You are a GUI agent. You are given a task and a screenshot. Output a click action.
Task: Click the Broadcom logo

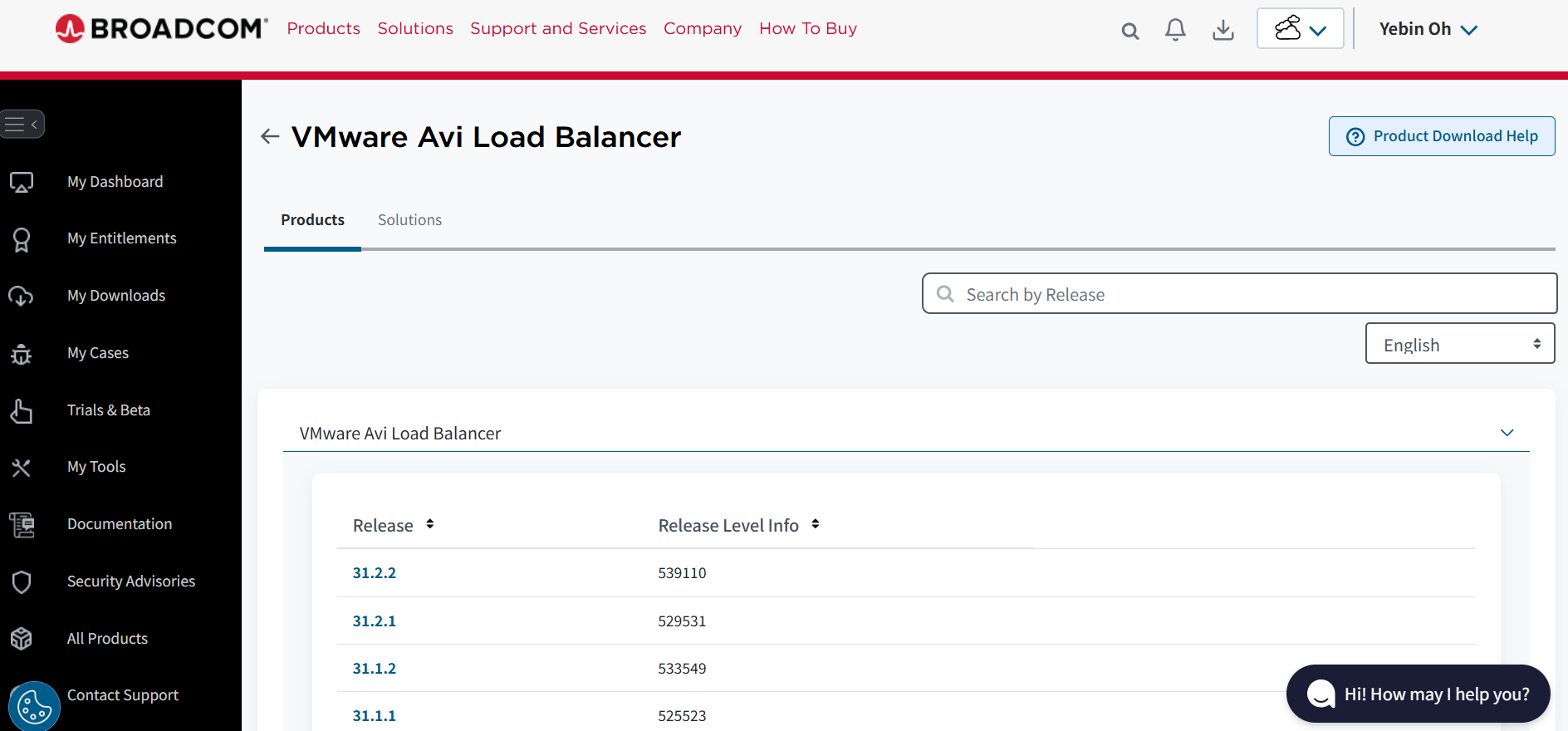(x=161, y=28)
